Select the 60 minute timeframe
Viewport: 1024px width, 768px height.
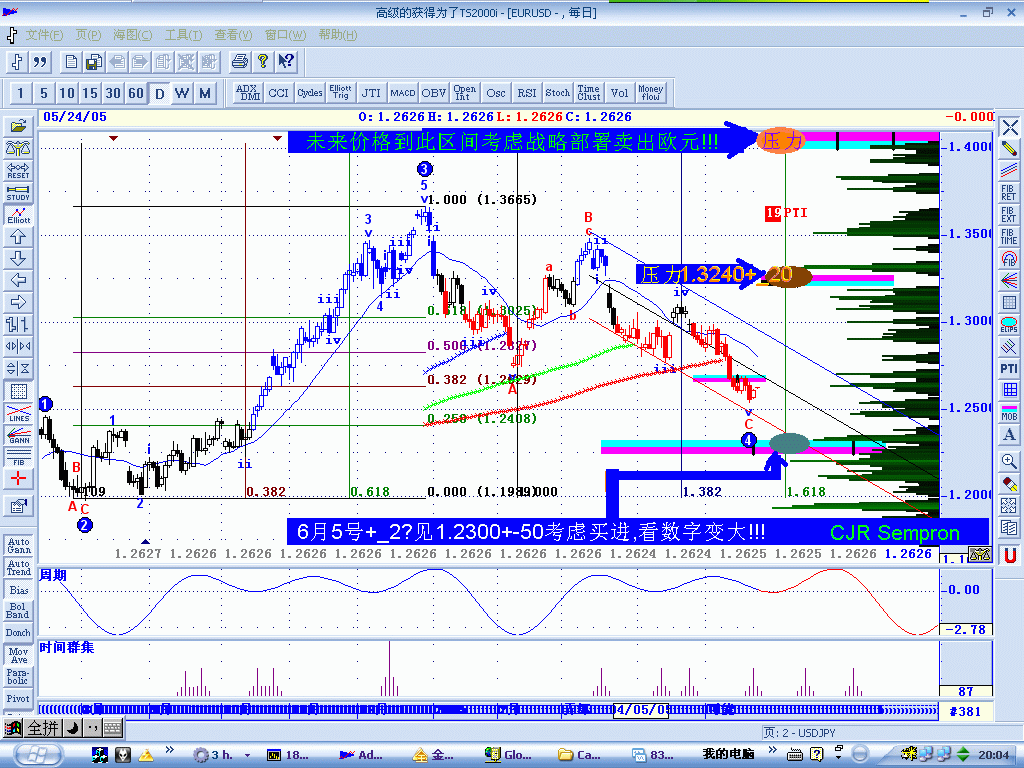[136, 93]
